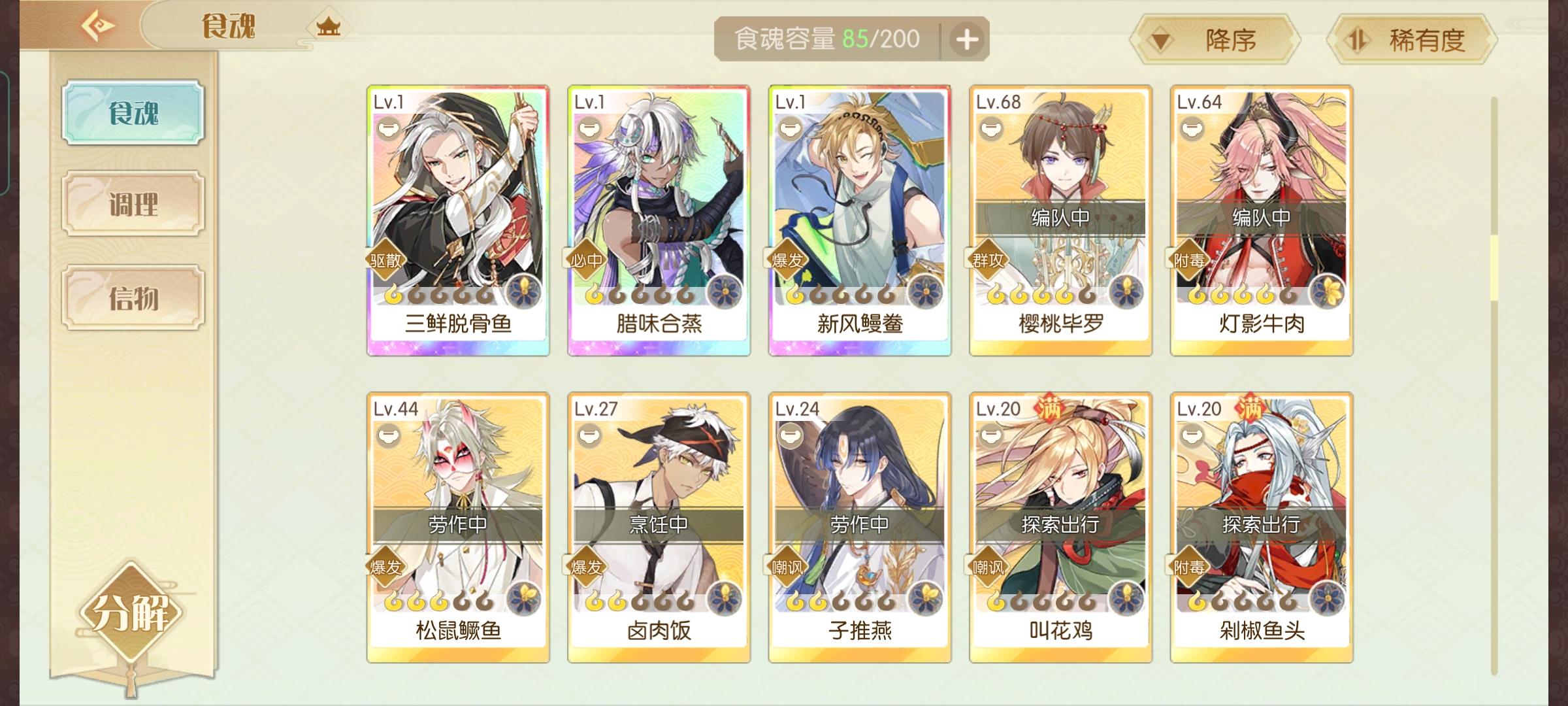Screen dimensions: 1568x706
Task: Open the 子推燕 character card
Action: [x=860, y=528]
